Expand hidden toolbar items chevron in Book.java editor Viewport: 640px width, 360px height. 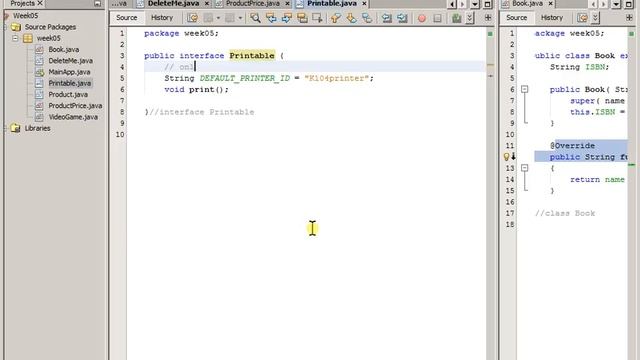(596, 18)
